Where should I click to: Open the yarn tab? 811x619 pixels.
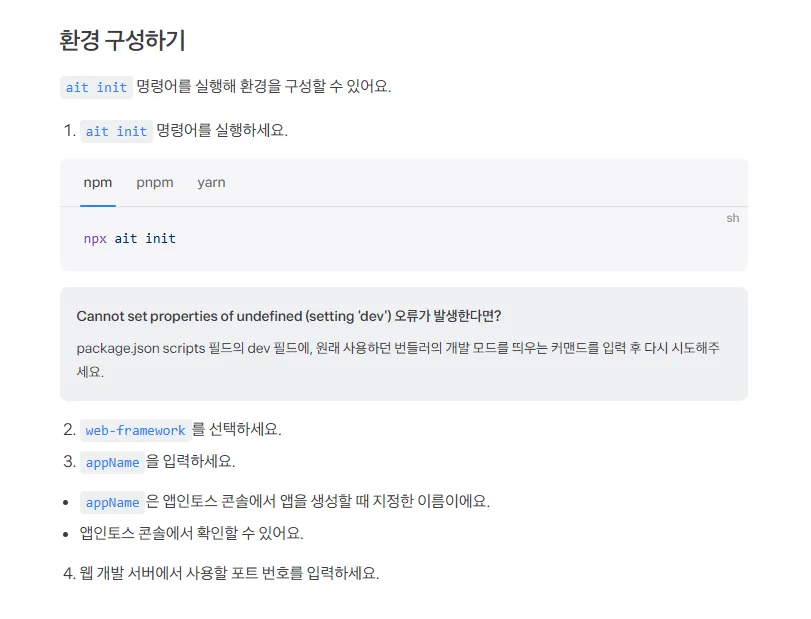[211, 183]
